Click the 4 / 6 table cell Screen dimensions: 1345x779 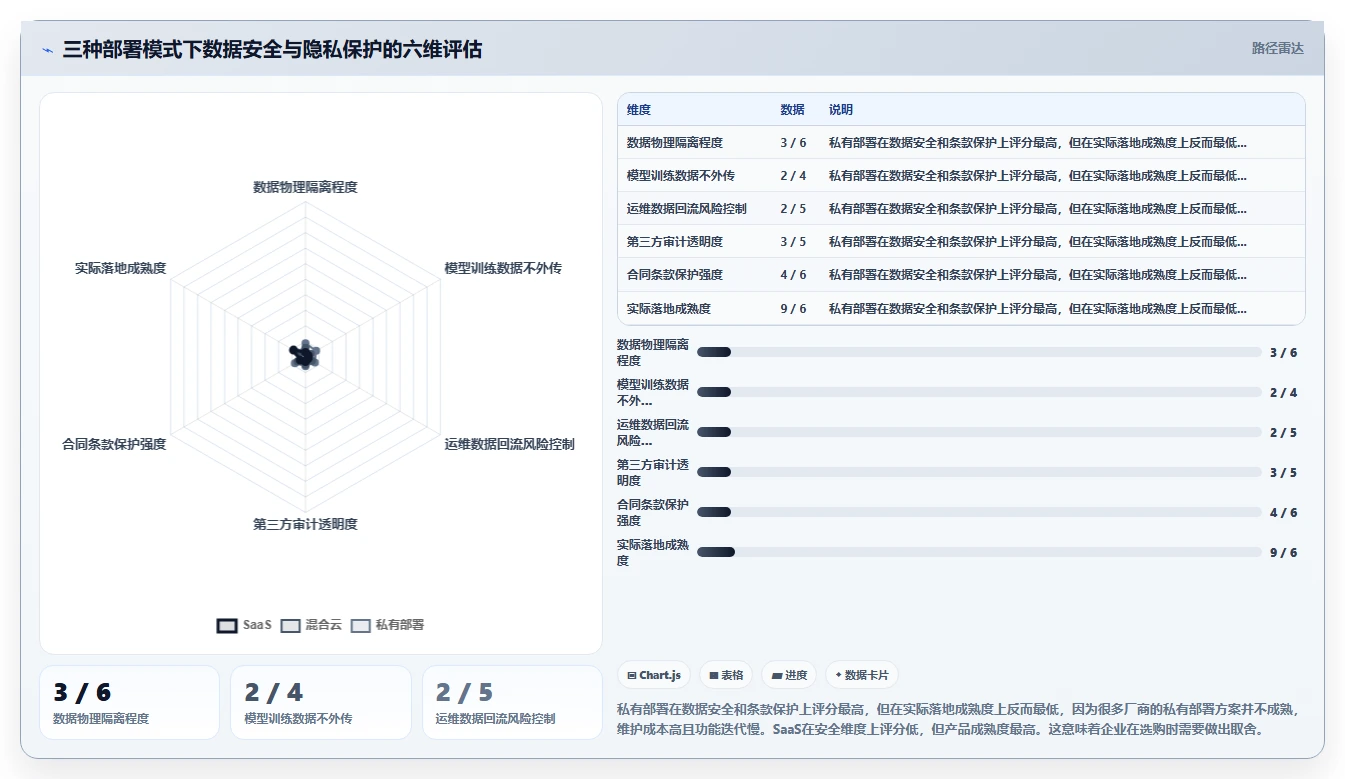tap(793, 275)
